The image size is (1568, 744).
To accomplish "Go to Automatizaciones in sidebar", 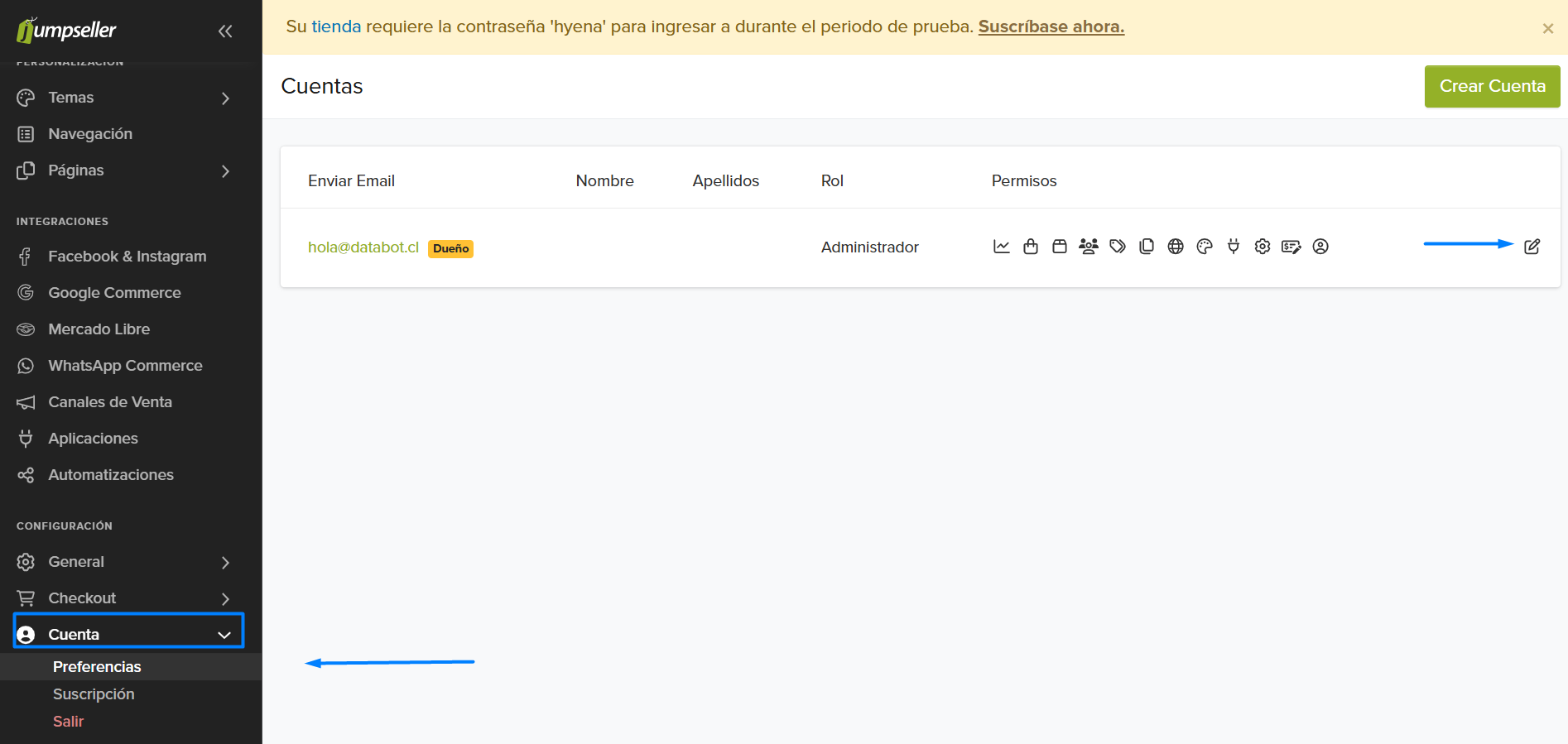I will click(111, 475).
